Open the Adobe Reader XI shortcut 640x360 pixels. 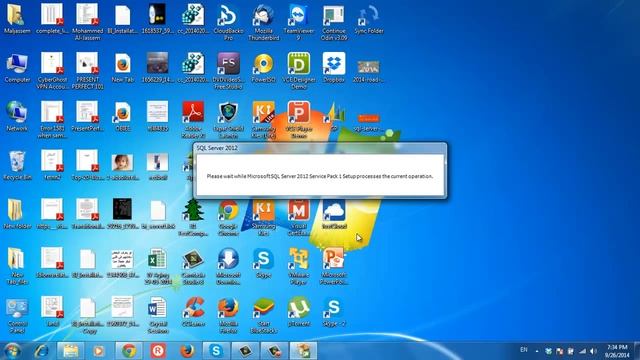tap(193, 119)
